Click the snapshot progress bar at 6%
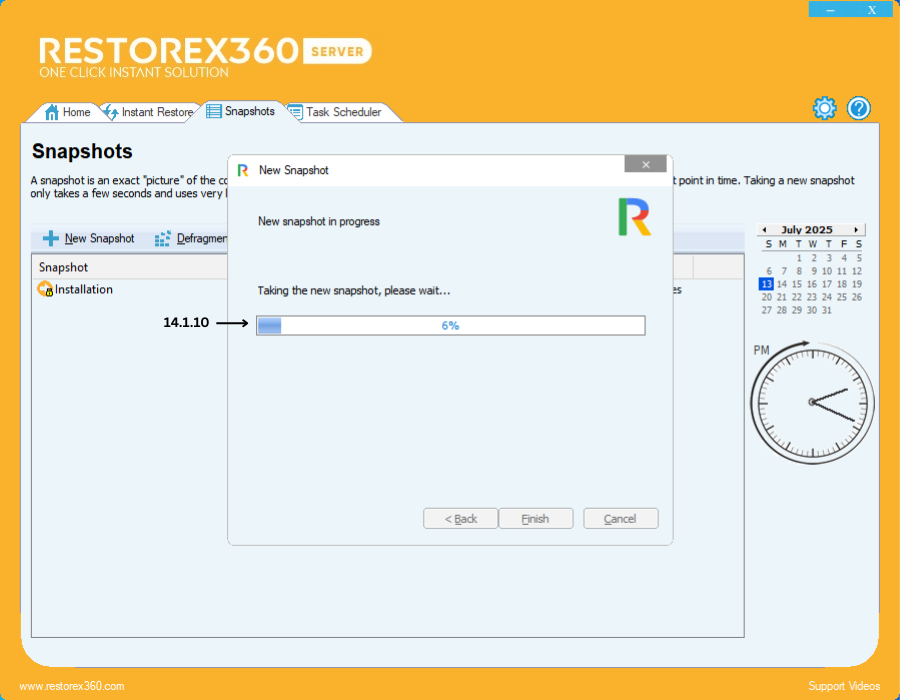The width and height of the screenshot is (900, 700). [x=451, y=325]
